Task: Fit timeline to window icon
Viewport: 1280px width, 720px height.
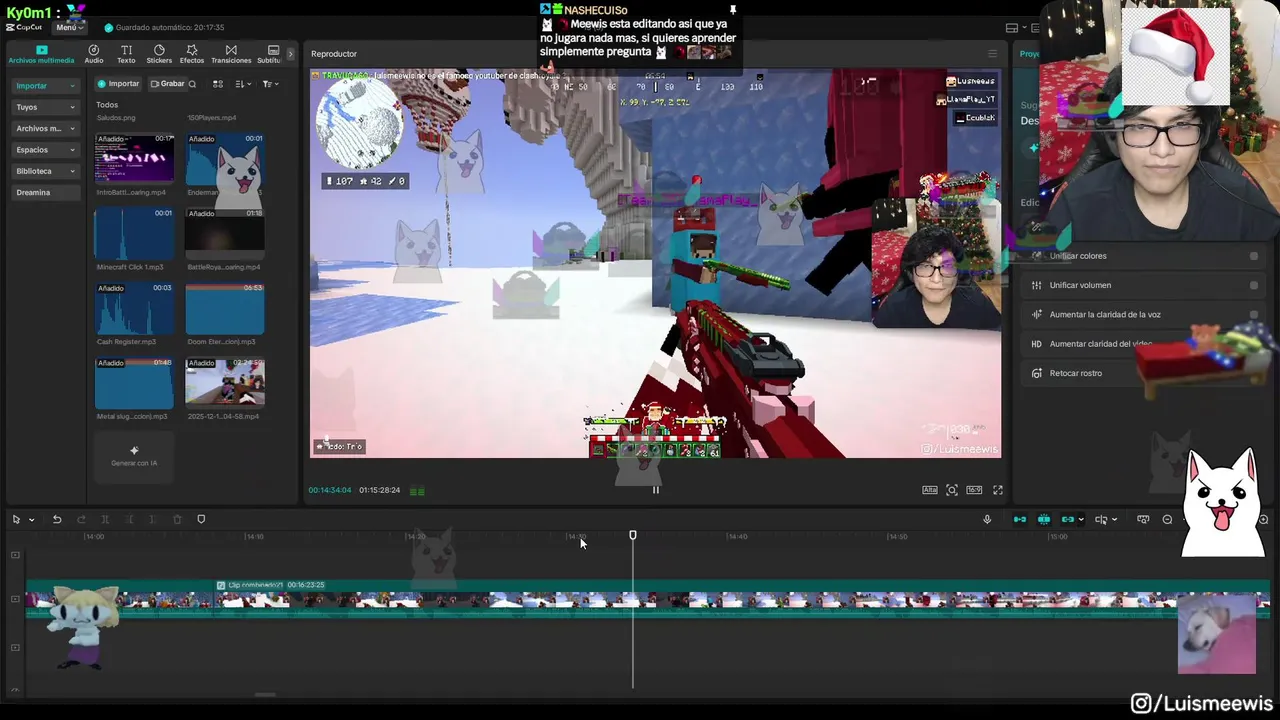Action: 1143,519
